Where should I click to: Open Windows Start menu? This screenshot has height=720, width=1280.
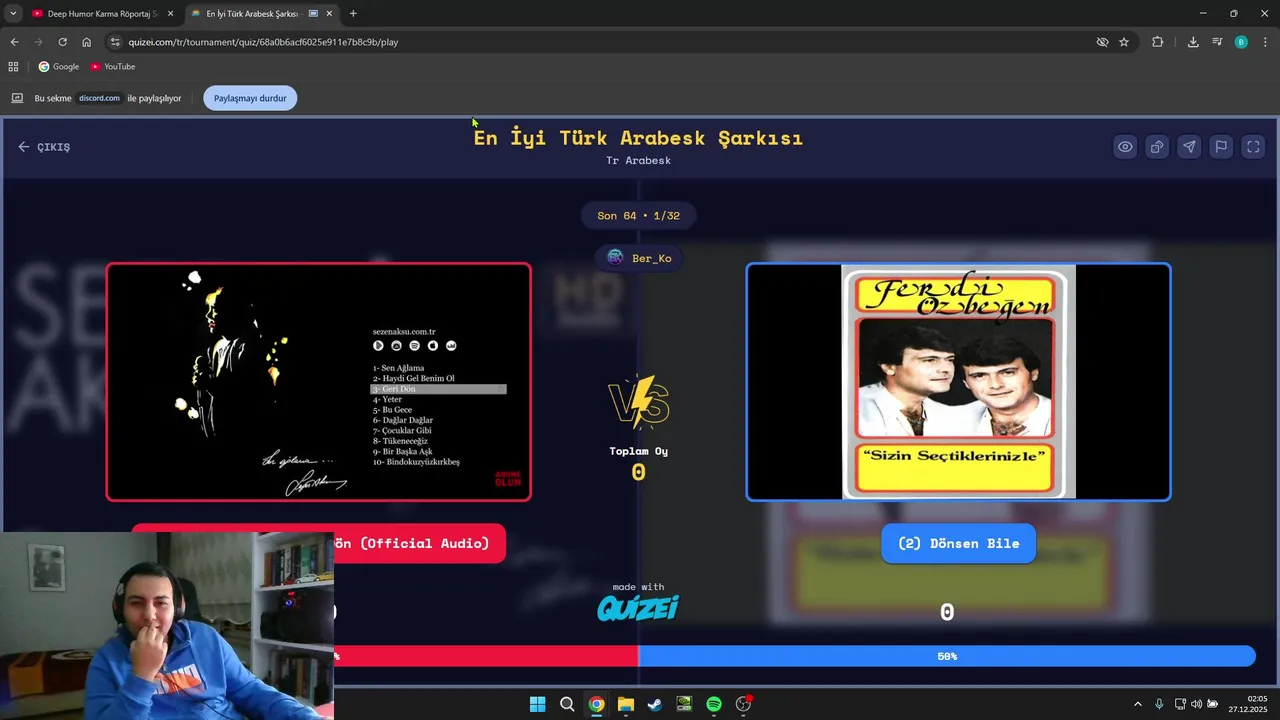[x=537, y=704]
